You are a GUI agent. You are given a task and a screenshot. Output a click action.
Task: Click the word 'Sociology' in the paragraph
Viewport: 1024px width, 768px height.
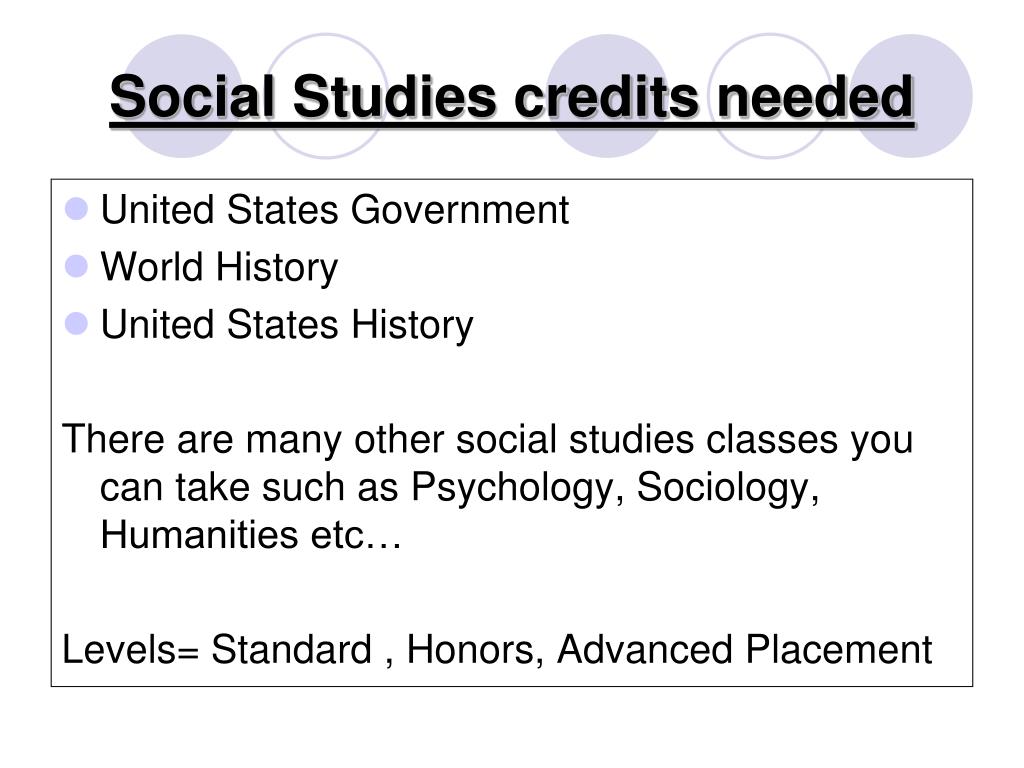coord(723,488)
